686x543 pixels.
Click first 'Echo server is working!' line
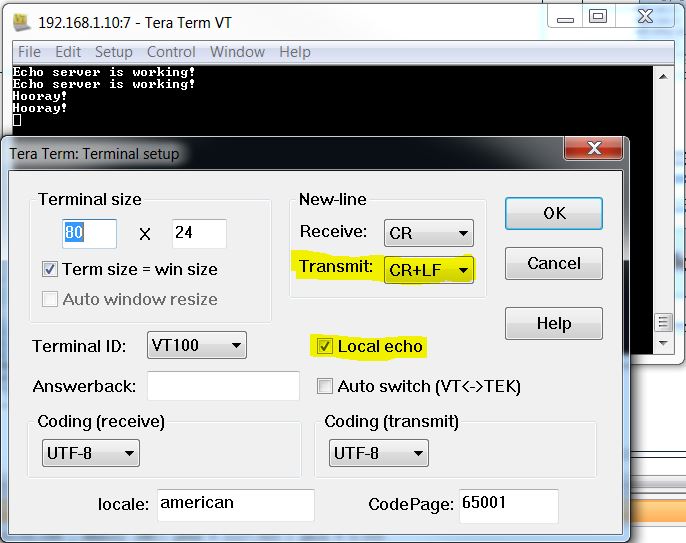click(x=104, y=72)
